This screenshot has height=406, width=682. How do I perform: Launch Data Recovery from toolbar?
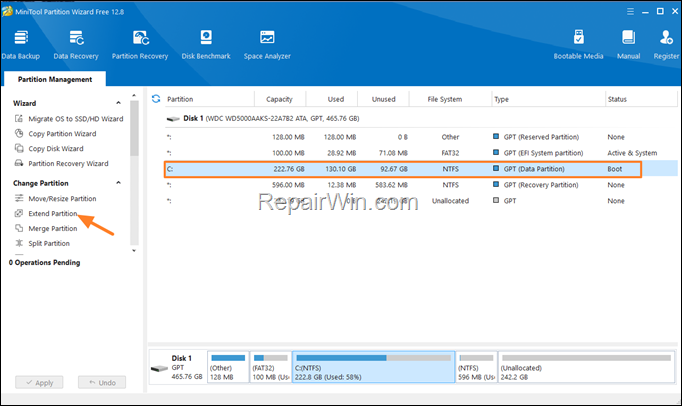[76, 45]
